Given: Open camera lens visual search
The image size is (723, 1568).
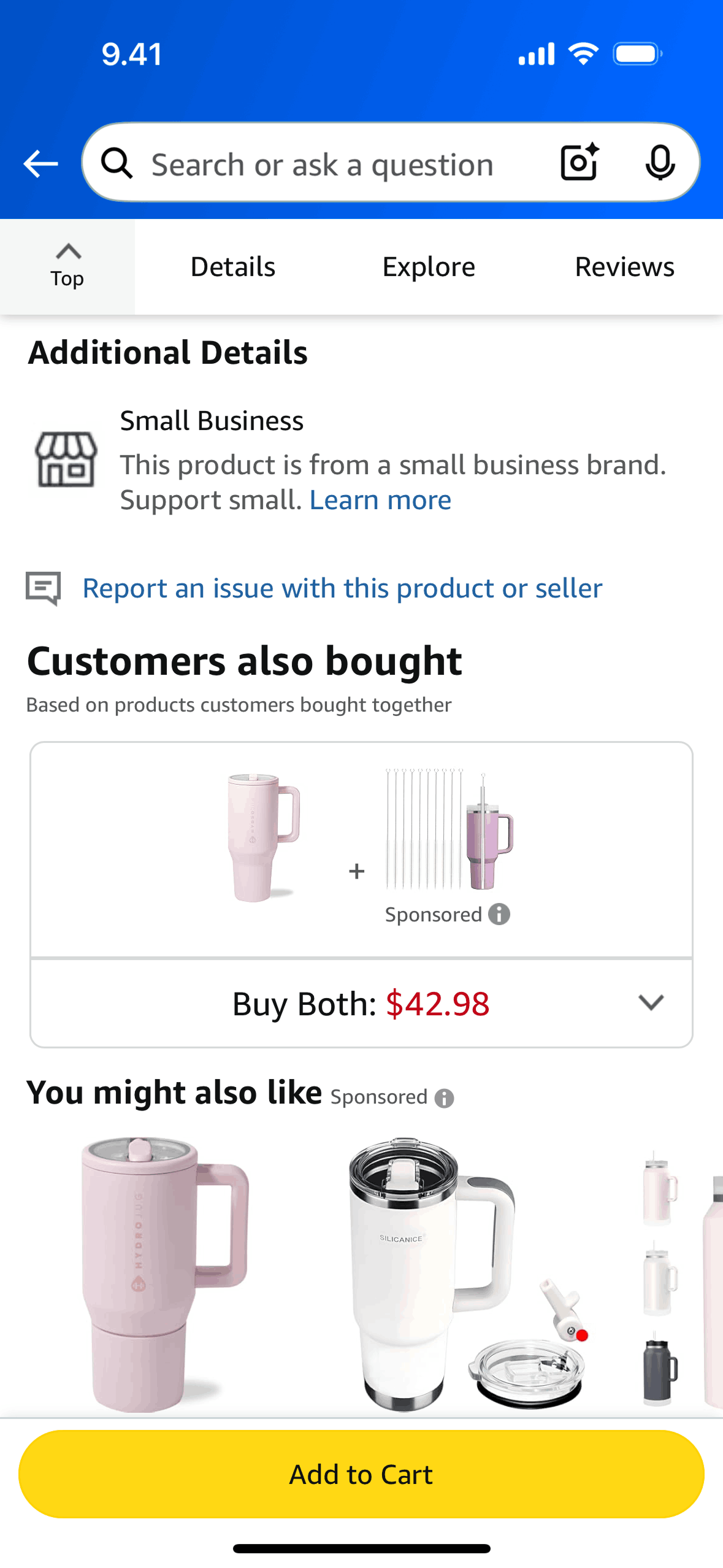Looking at the screenshot, I should click(x=579, y=163).
